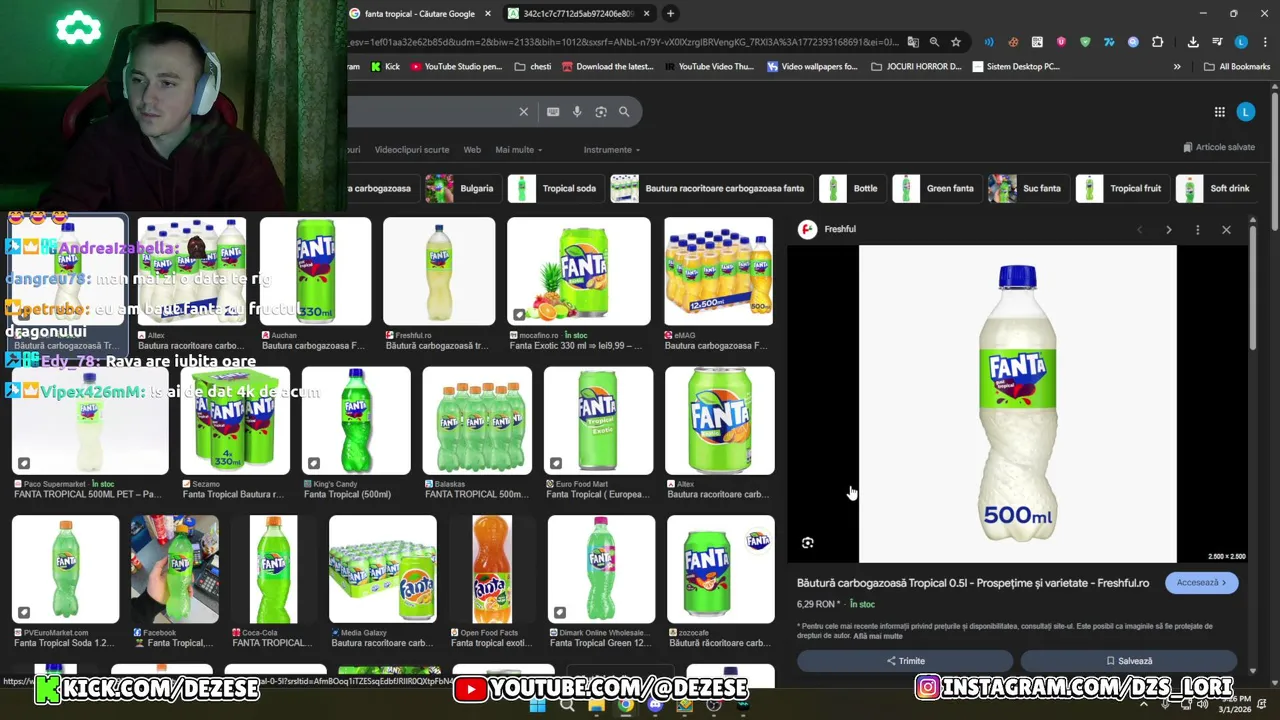The image size is (1280, 720).
Task: Click the cookie extension icon
Action: [1013, 42]
